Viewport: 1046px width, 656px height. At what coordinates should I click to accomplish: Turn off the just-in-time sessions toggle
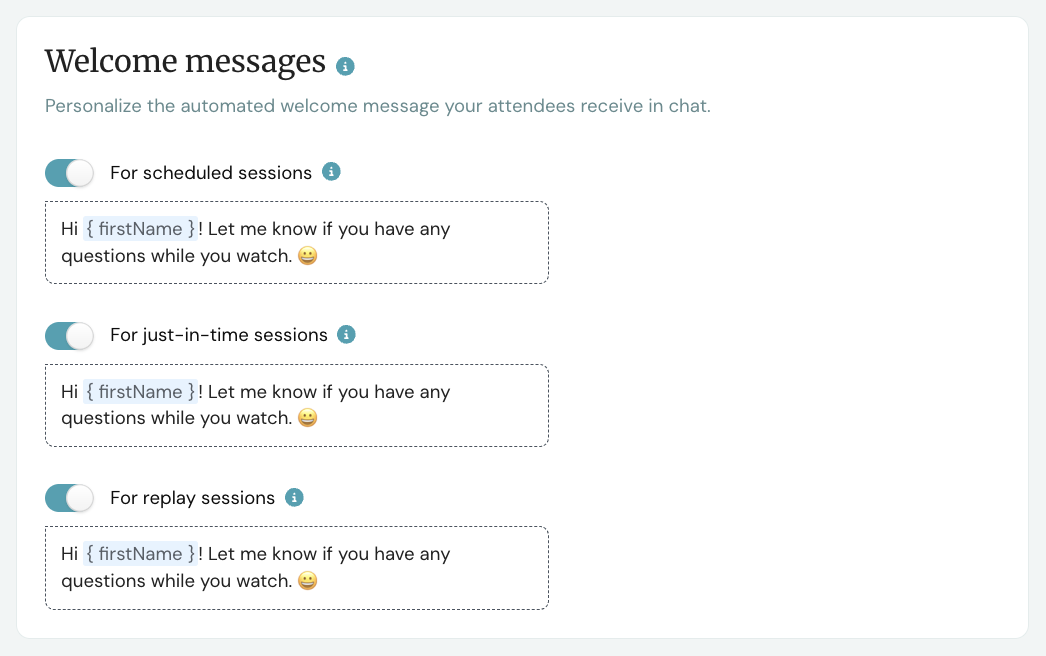click(x=69, y=335)
